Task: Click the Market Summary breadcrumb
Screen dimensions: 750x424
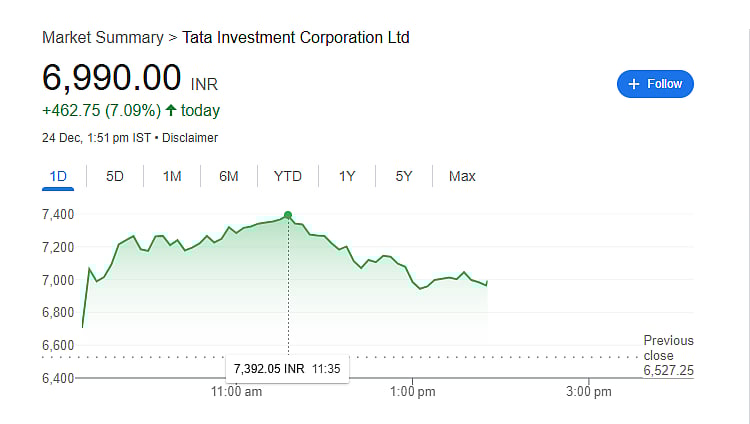Action: pos(102,38)
